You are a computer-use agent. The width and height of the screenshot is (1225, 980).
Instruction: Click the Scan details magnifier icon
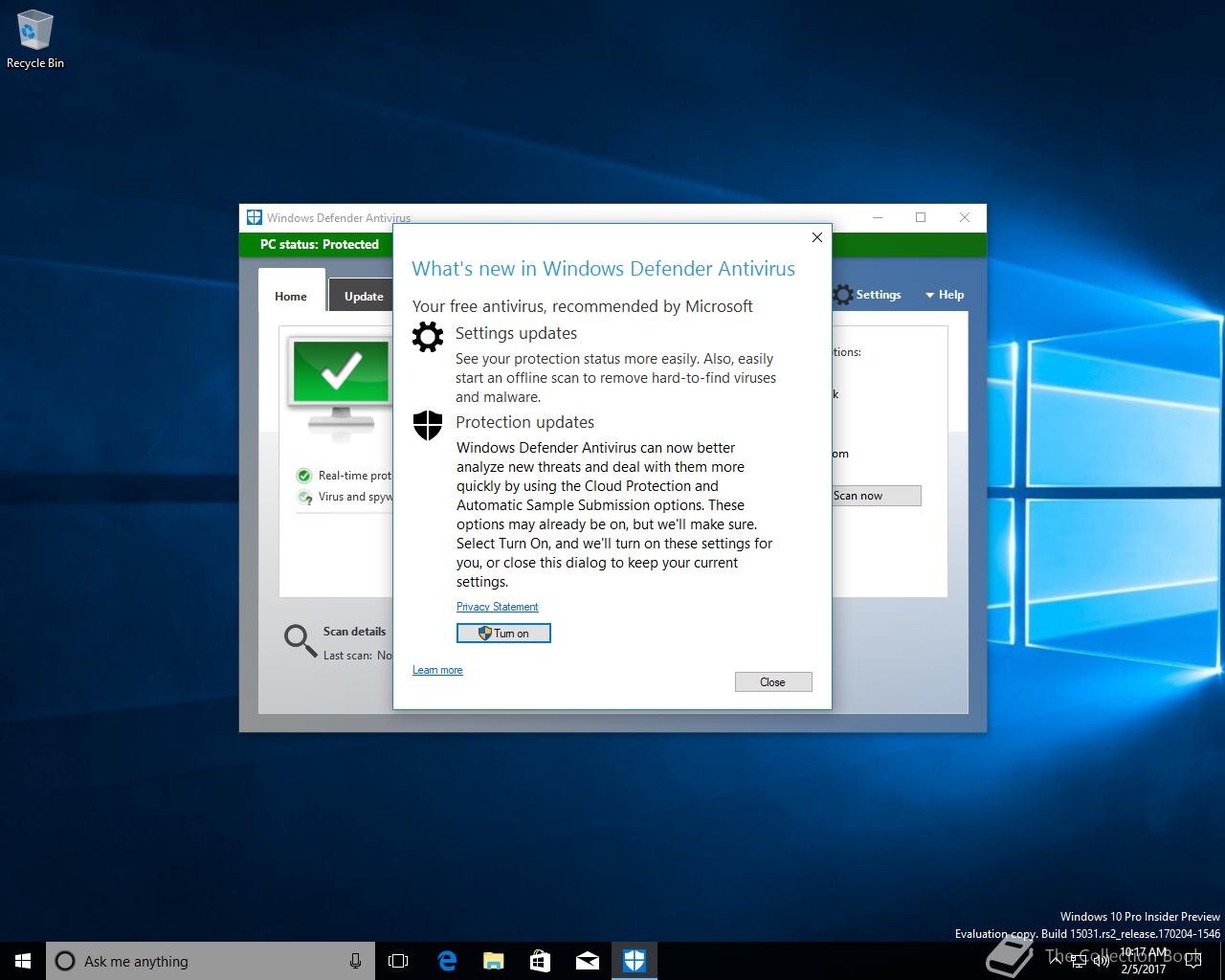tap(301, 641)
